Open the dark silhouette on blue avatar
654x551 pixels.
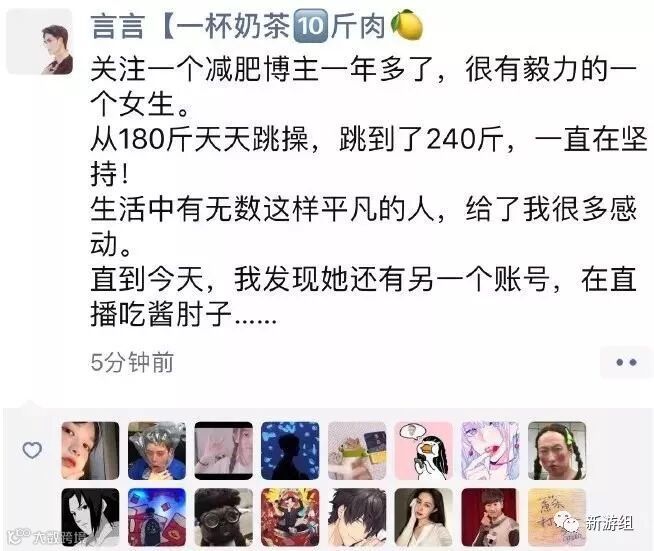(290, 450)
